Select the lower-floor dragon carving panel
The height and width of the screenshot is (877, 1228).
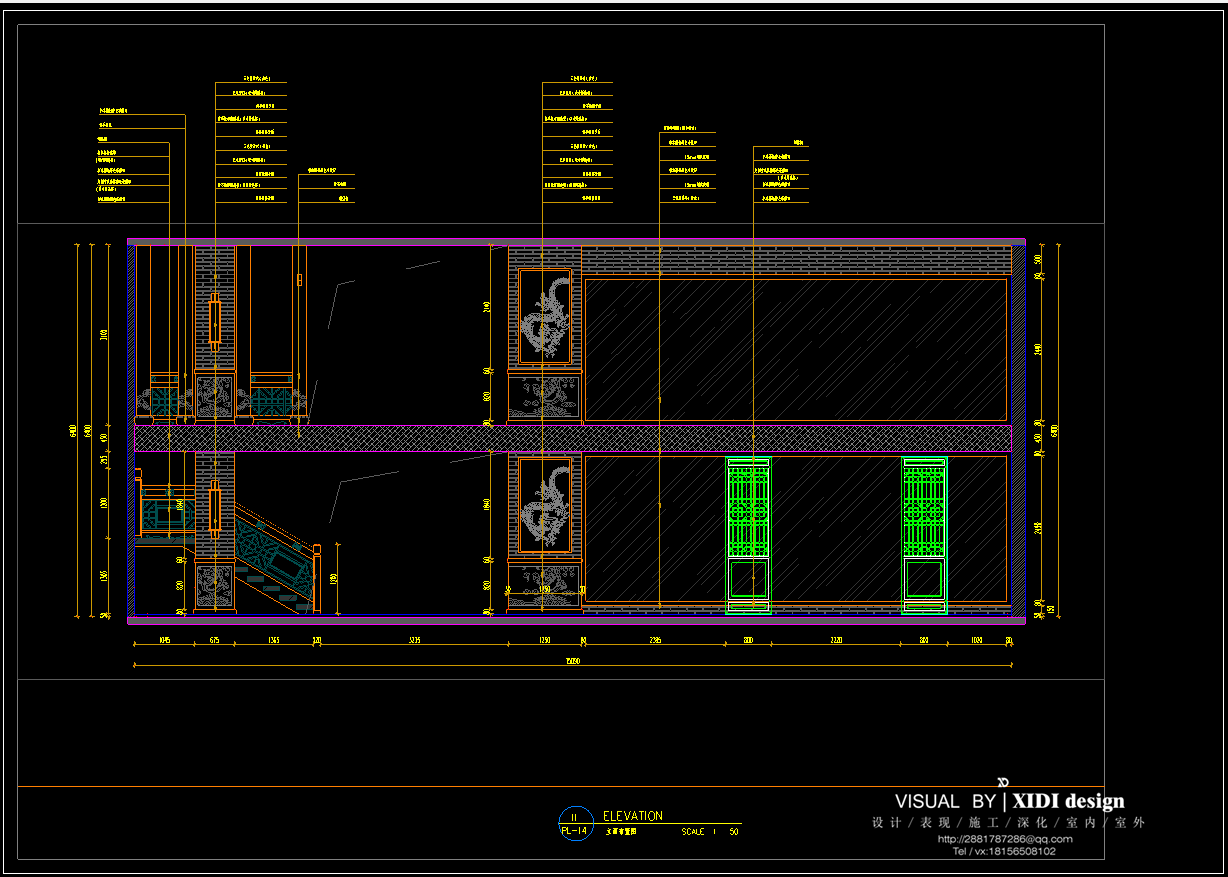545,505
